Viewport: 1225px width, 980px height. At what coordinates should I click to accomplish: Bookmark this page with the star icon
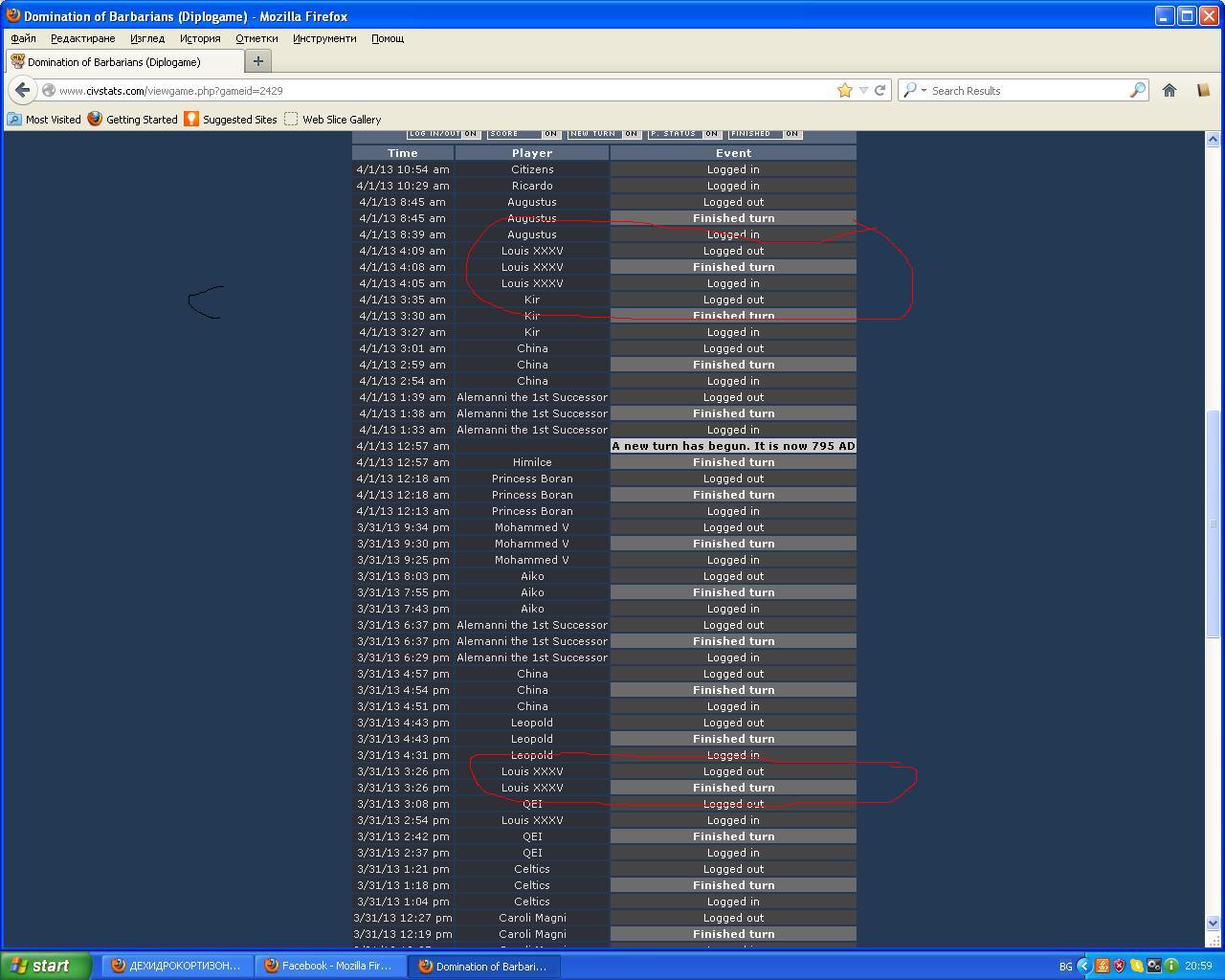[x=844, y=90]
